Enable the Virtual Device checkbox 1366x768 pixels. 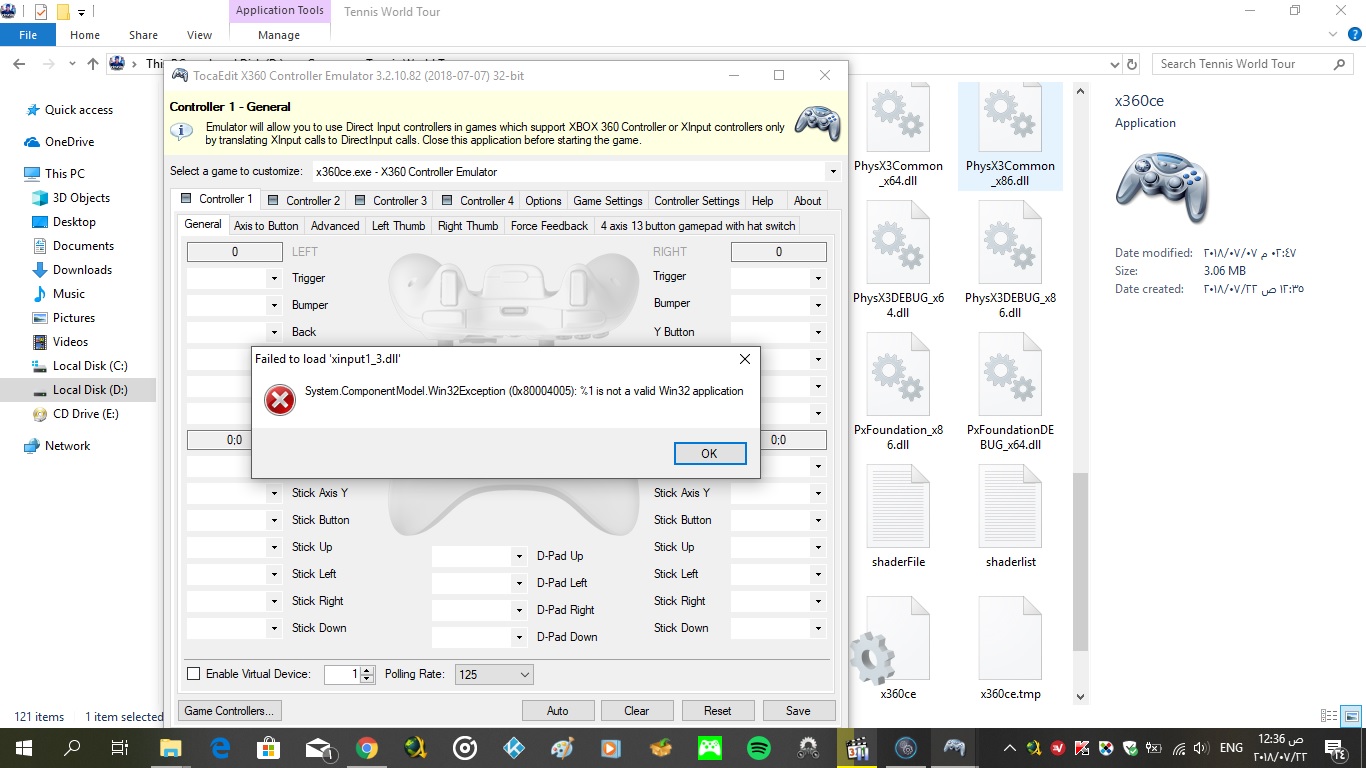tap(194, 673)
